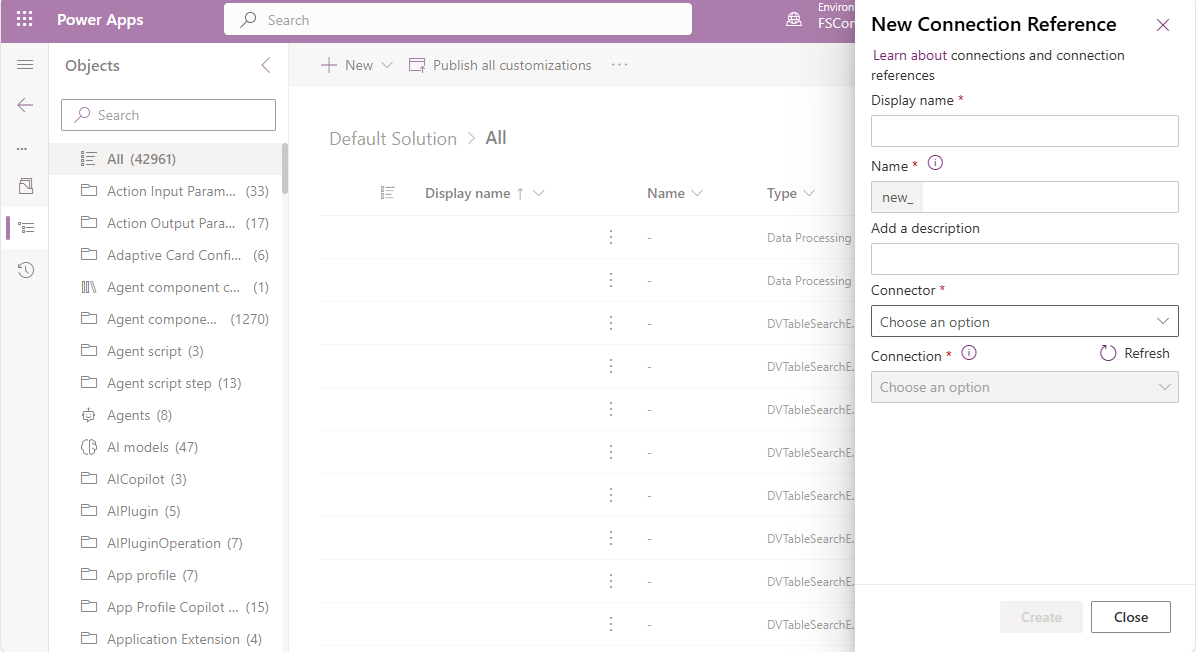Expand the New command chevron

[x=385, y=65]
